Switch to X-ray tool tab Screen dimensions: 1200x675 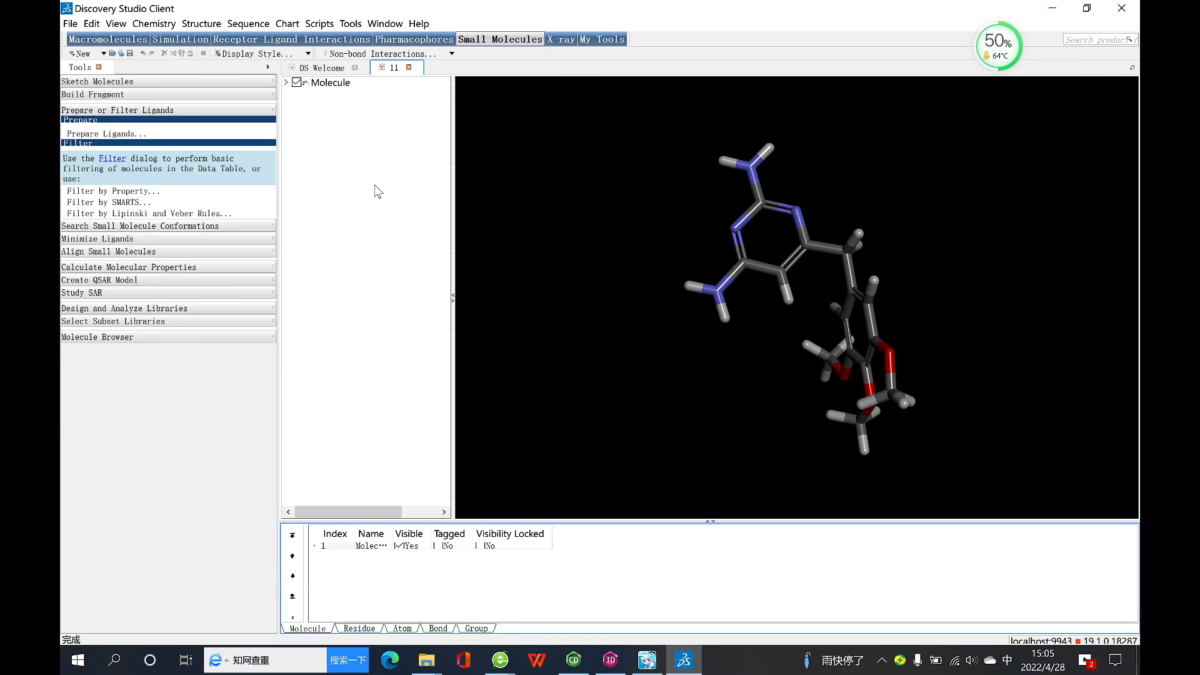coord(561,39)
